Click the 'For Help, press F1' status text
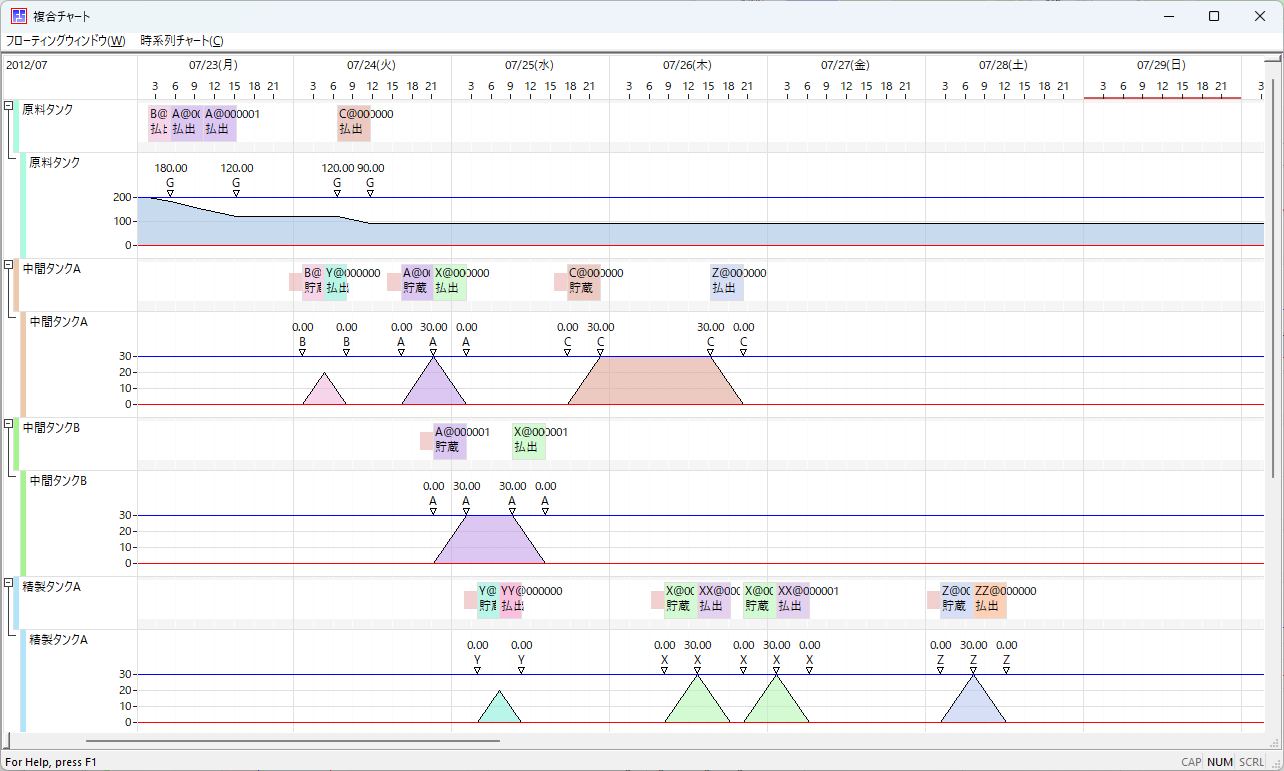1284x771 pixels. [x=51, y=762]
